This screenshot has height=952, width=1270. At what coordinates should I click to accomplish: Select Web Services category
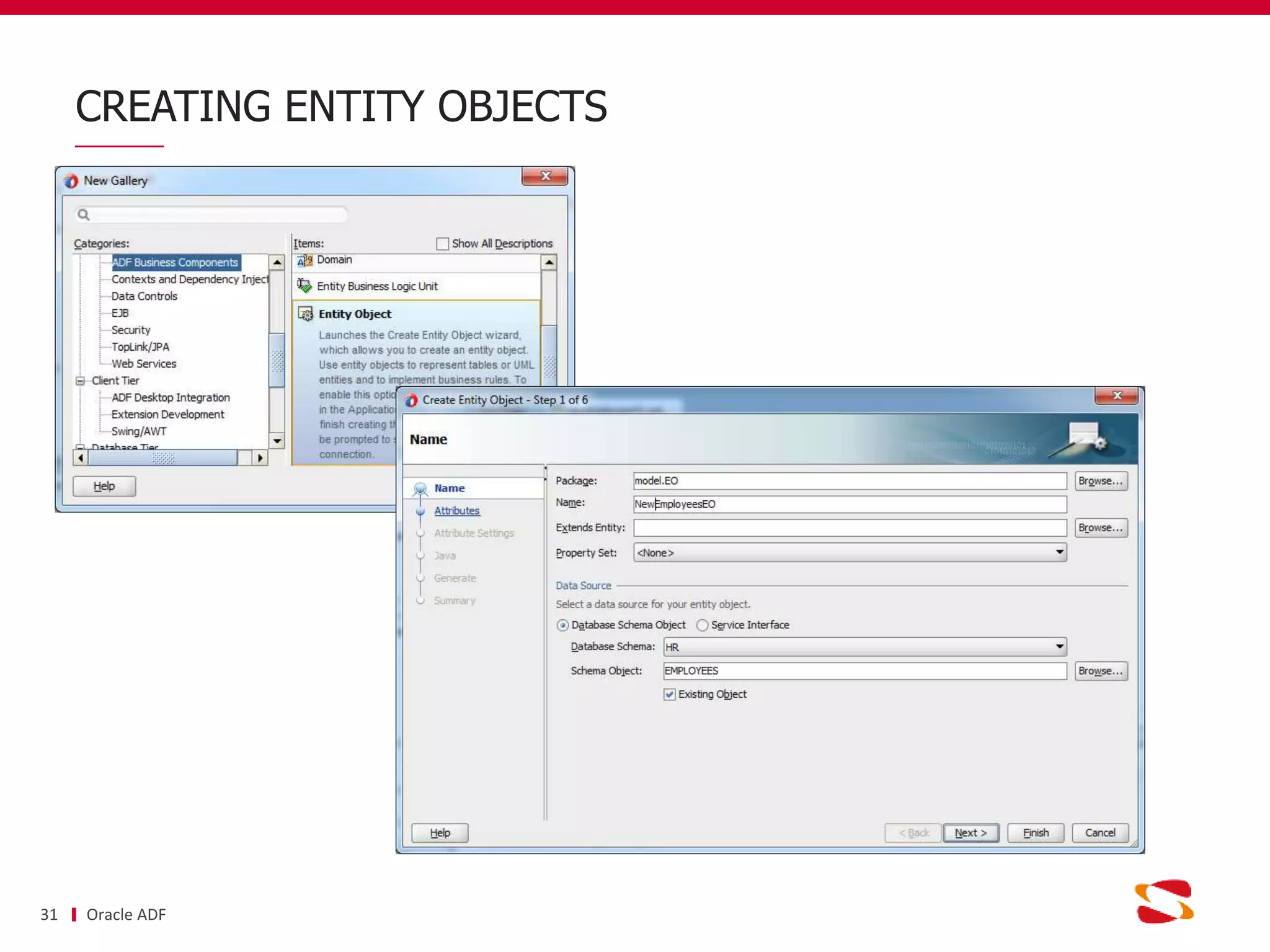(144, 364)
